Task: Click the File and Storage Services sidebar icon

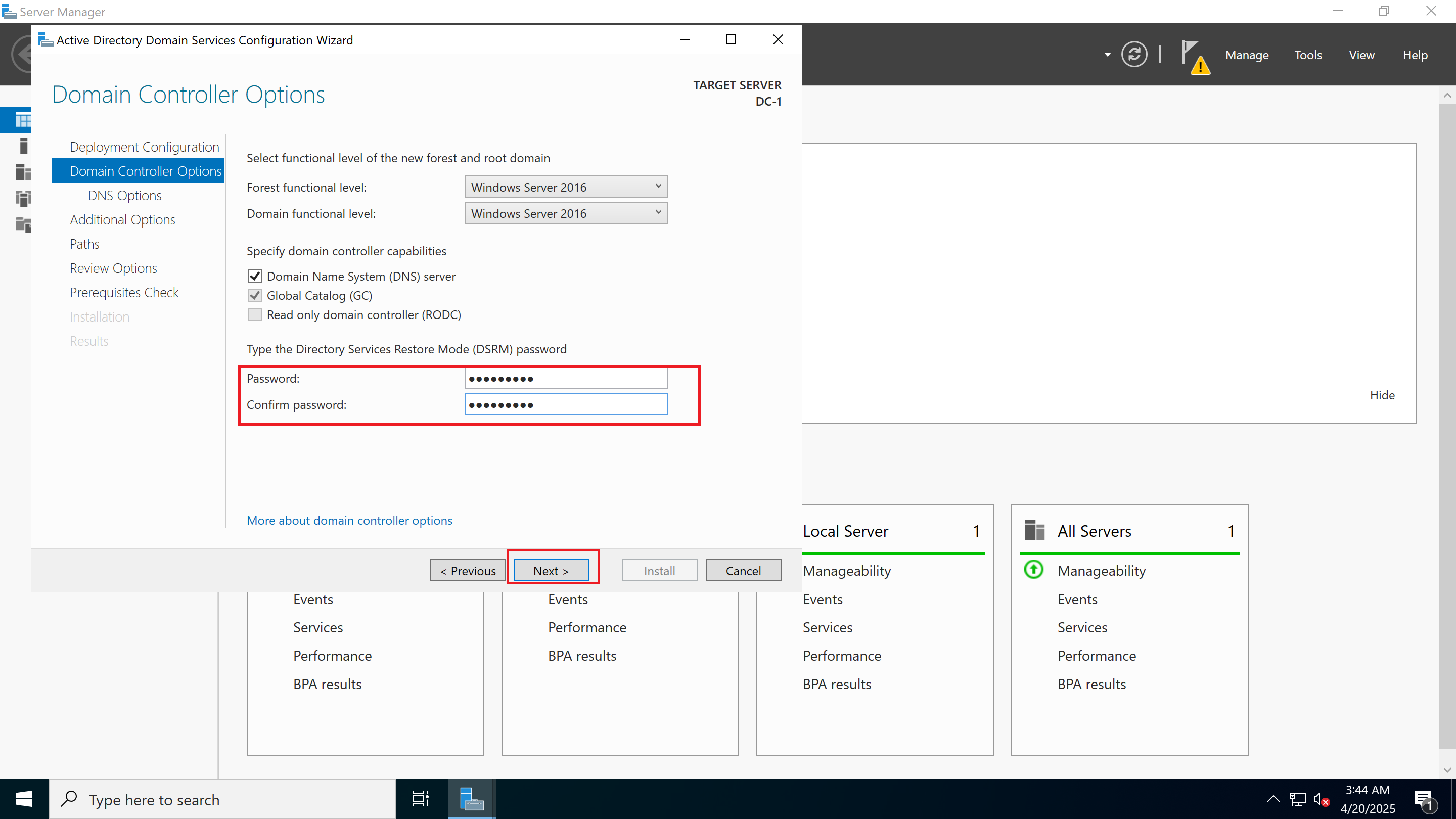Action: pos(23,224)
